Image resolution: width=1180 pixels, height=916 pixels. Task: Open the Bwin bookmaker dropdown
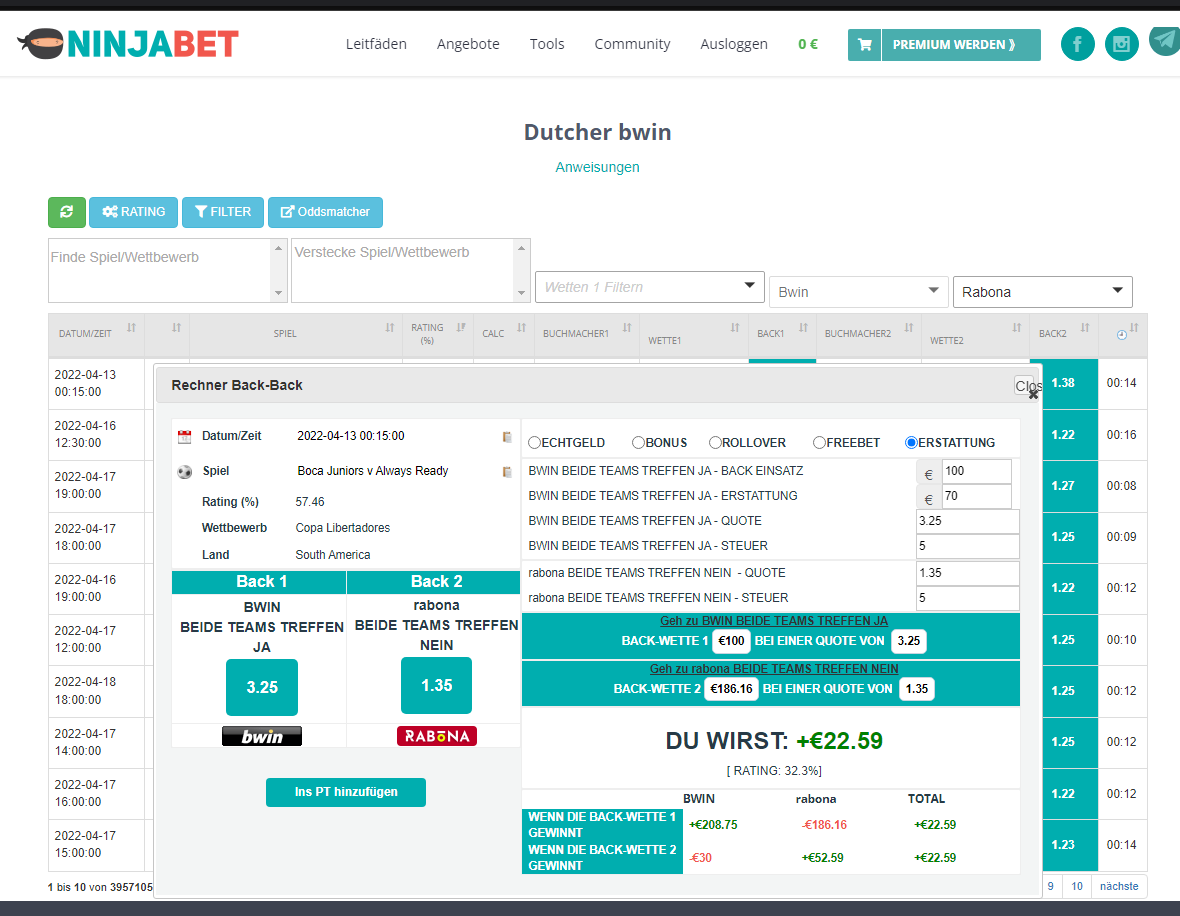(858, 291)
